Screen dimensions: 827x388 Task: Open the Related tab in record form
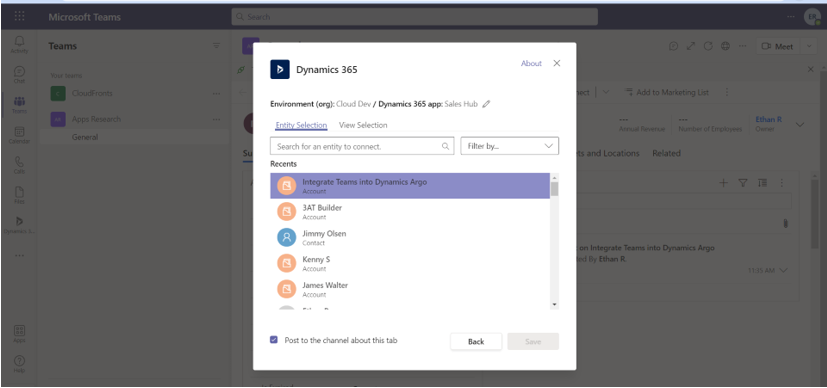click(x=666, y=153)
